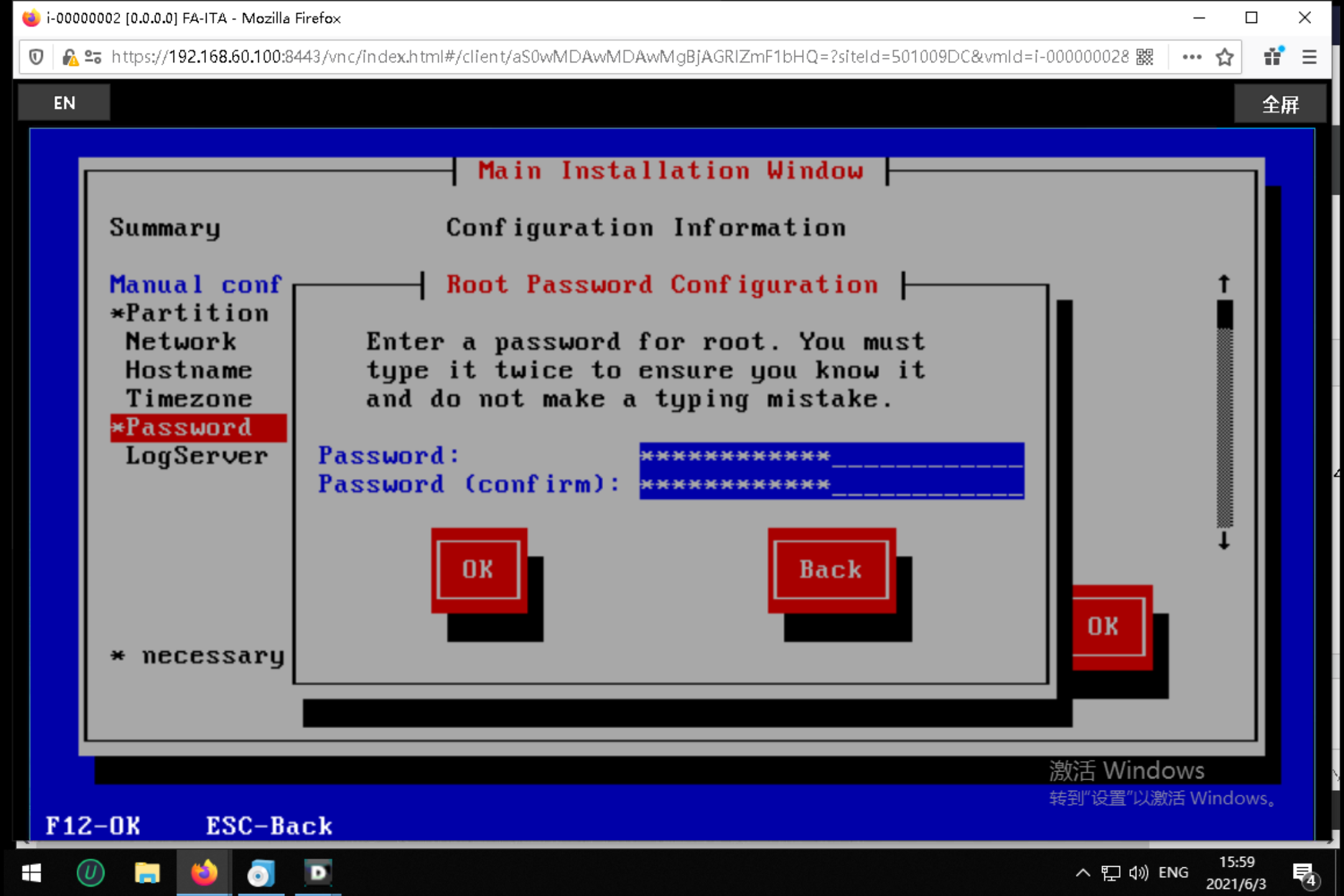The width and height of the screenshot is (1344, 896).
Task: Select Network in the configuration list
Action: (180, 342)
